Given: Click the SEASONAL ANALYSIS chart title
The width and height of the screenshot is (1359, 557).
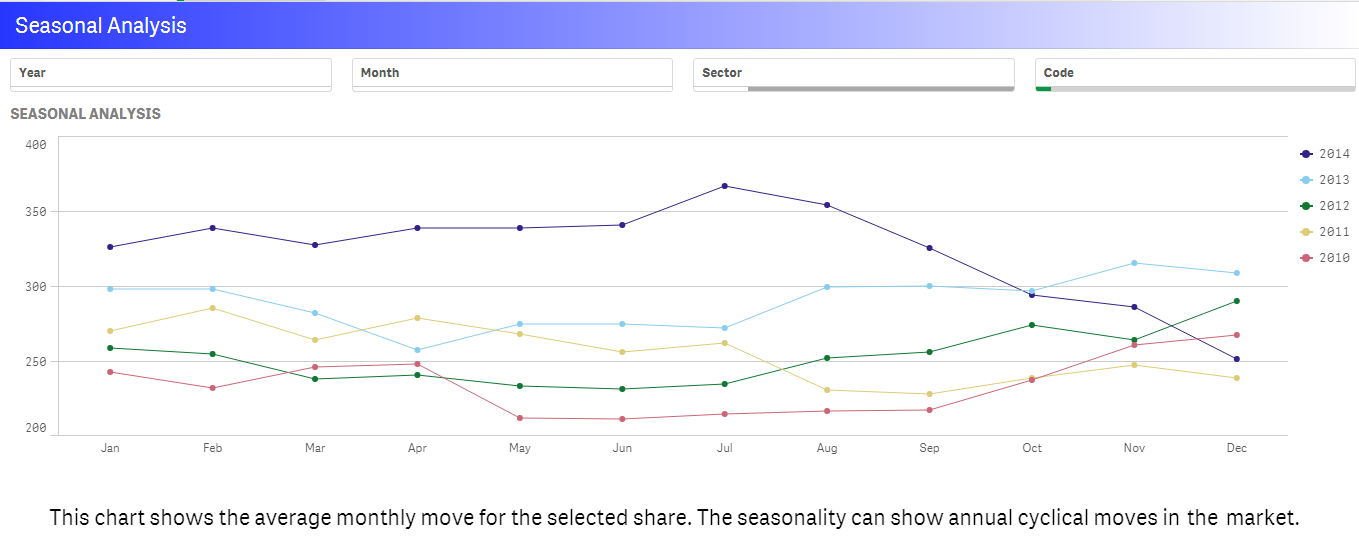Looking at the screenshot, I should (85, 114).
